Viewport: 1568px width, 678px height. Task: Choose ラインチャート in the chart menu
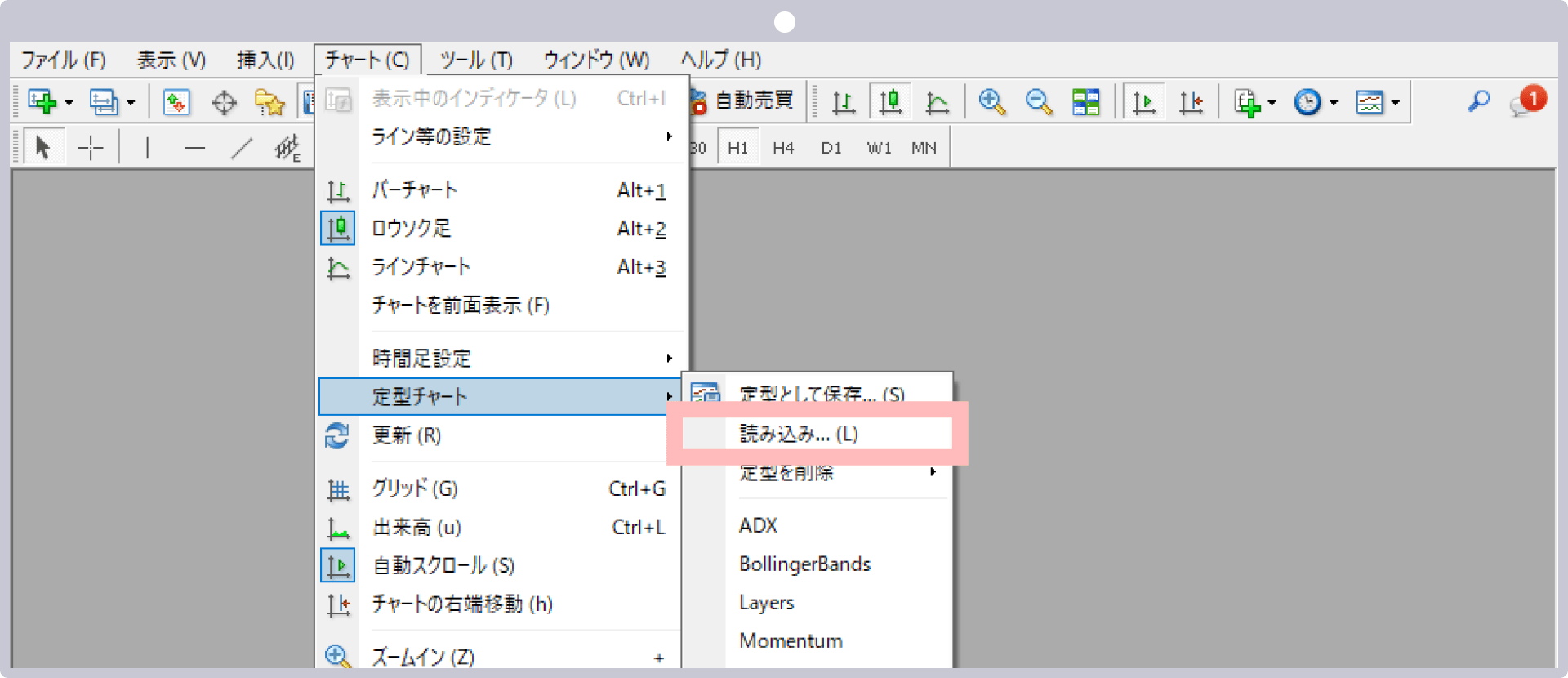click(x=500, y=267)
